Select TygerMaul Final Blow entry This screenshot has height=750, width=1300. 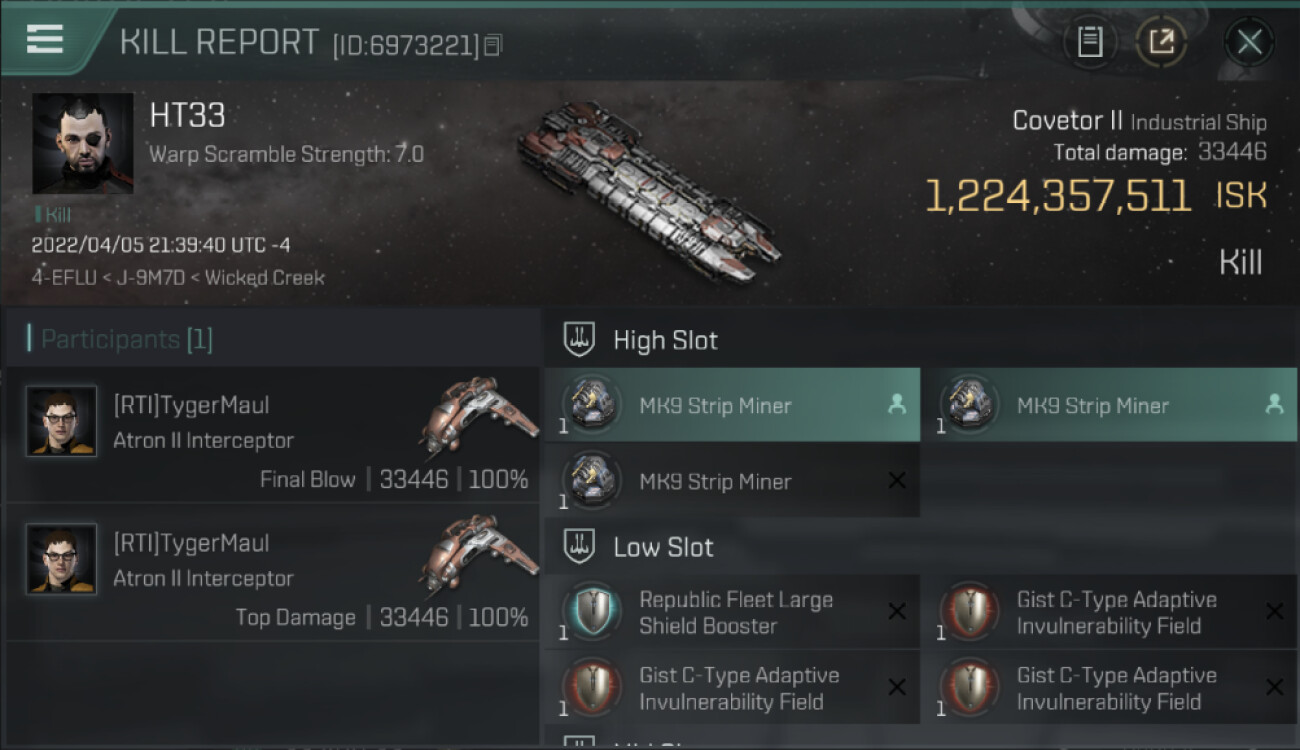click(x=272, y=435)
